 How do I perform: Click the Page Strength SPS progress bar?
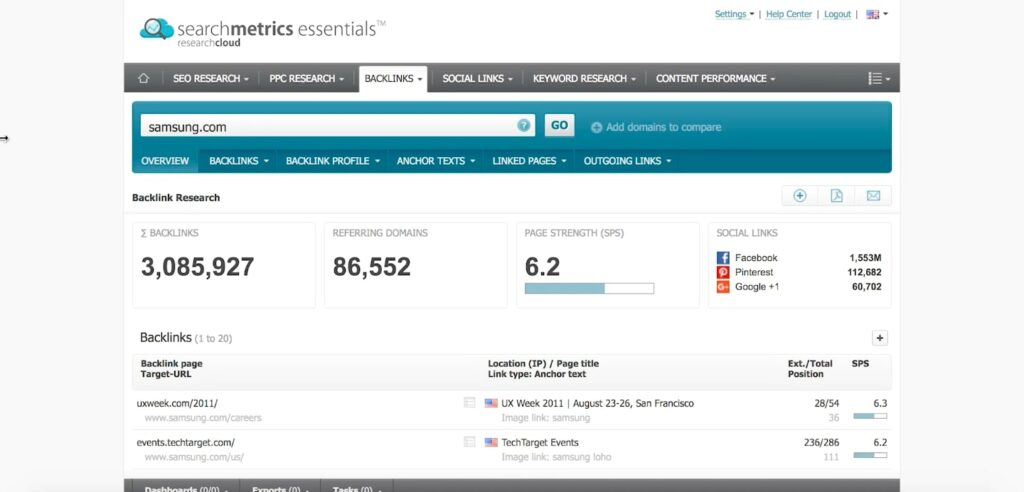click(x=589, y=288)
